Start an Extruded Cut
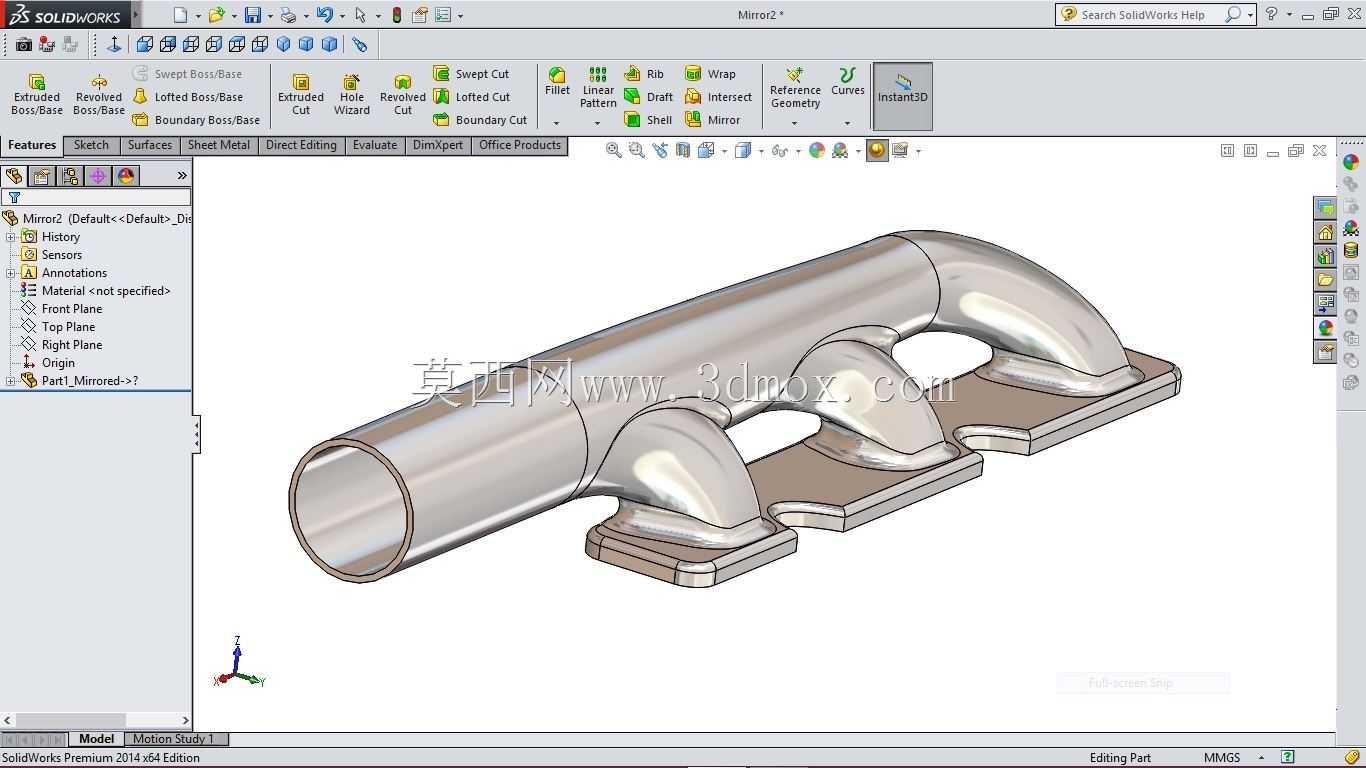The width and height of the screenshot is (1366, 768). [x=301, y=94]
